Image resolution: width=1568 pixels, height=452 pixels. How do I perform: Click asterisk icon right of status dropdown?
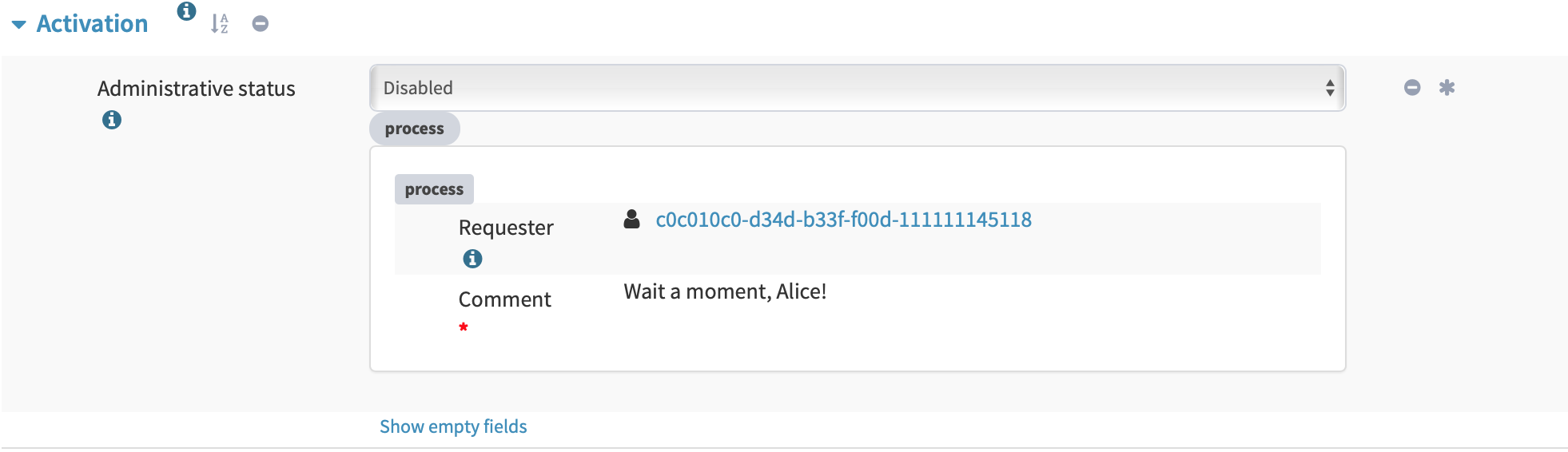[x=1447, y=88]
